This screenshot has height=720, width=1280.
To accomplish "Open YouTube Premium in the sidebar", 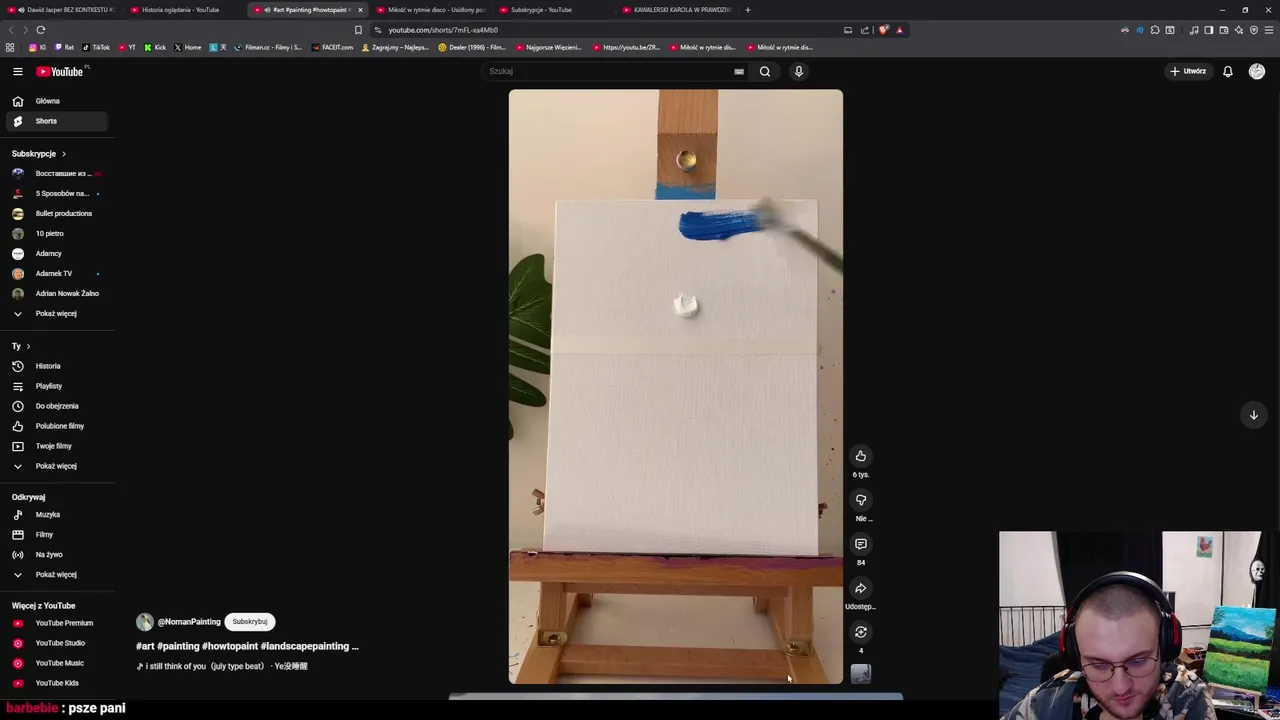I will (56, 623).
